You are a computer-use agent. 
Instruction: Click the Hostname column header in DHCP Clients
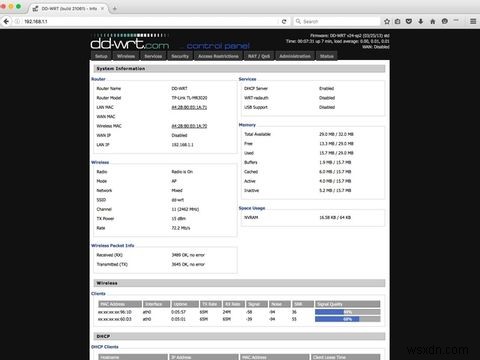(x=133, y=357)
